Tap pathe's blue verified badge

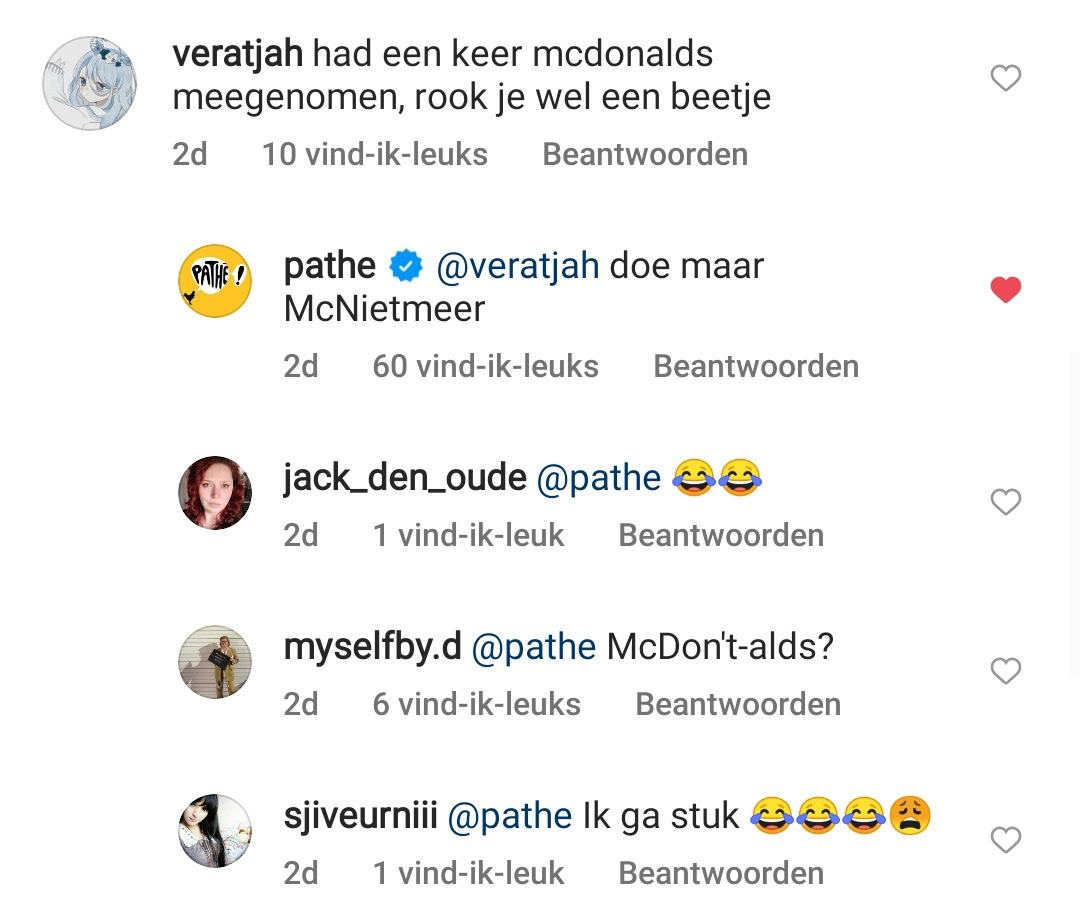[406, 266]
